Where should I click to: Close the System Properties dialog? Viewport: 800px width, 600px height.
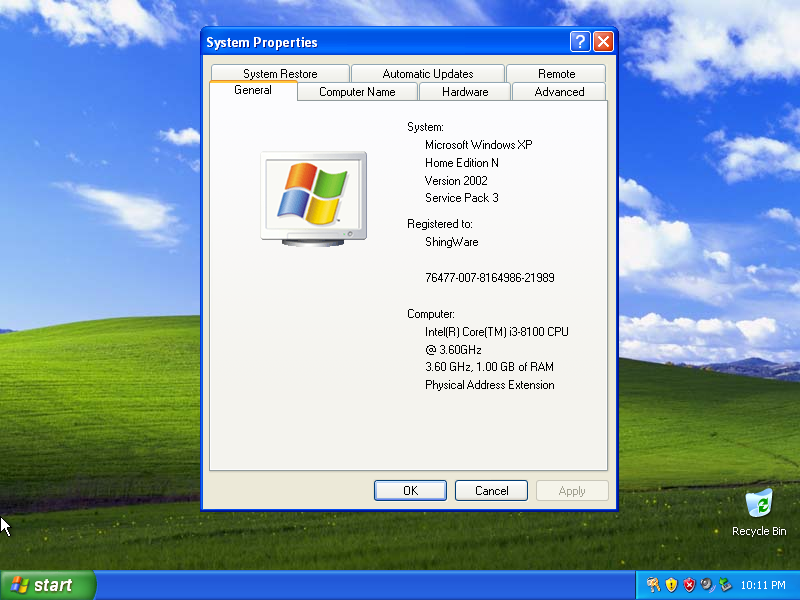603,42
